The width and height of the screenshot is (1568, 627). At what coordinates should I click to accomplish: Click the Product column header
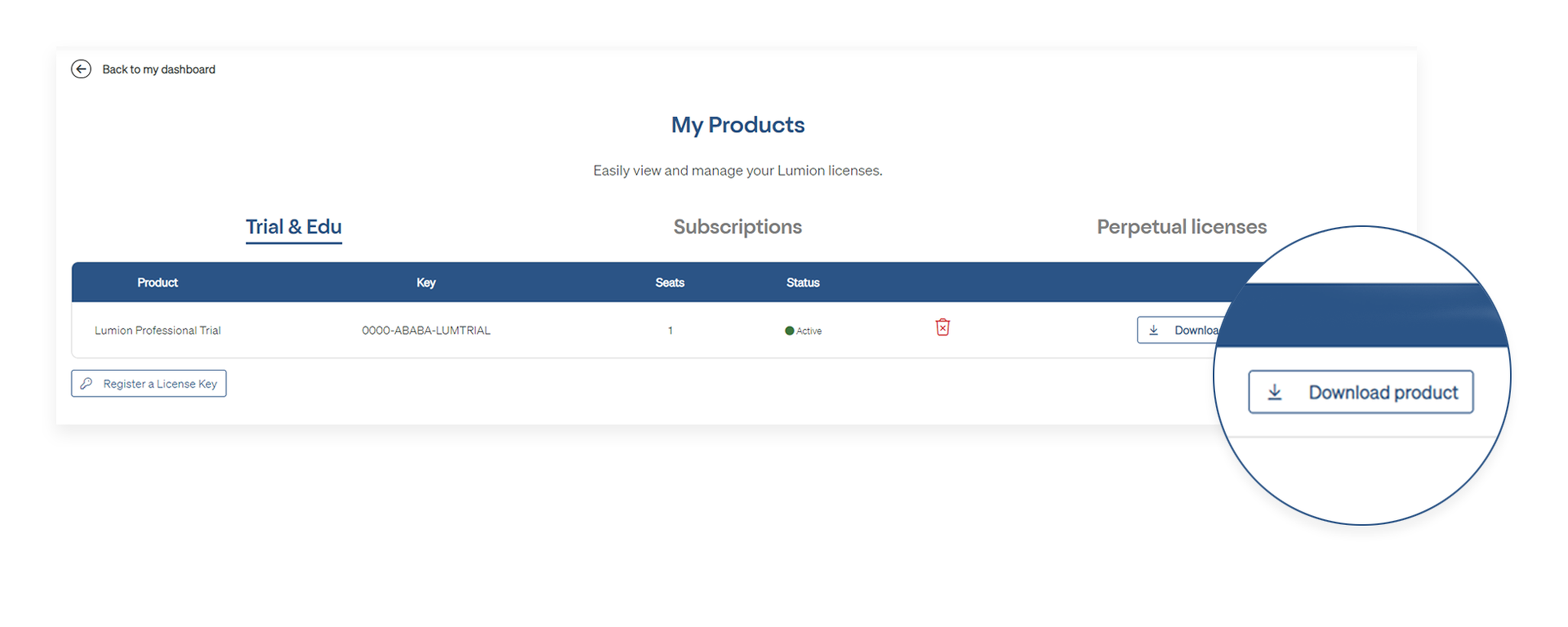(157, 283)
